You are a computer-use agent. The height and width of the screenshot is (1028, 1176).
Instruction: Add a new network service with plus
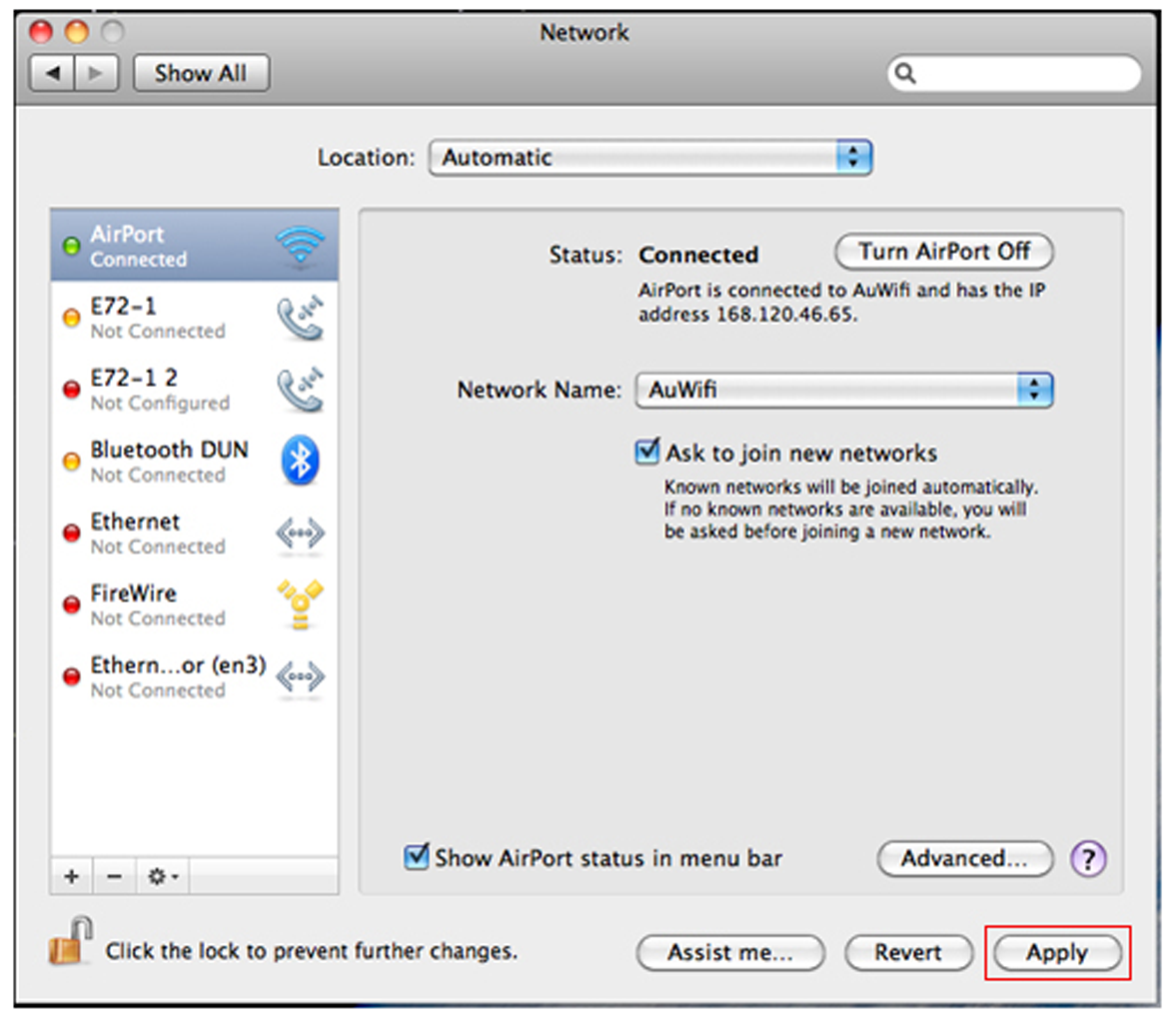coord(71,876)
